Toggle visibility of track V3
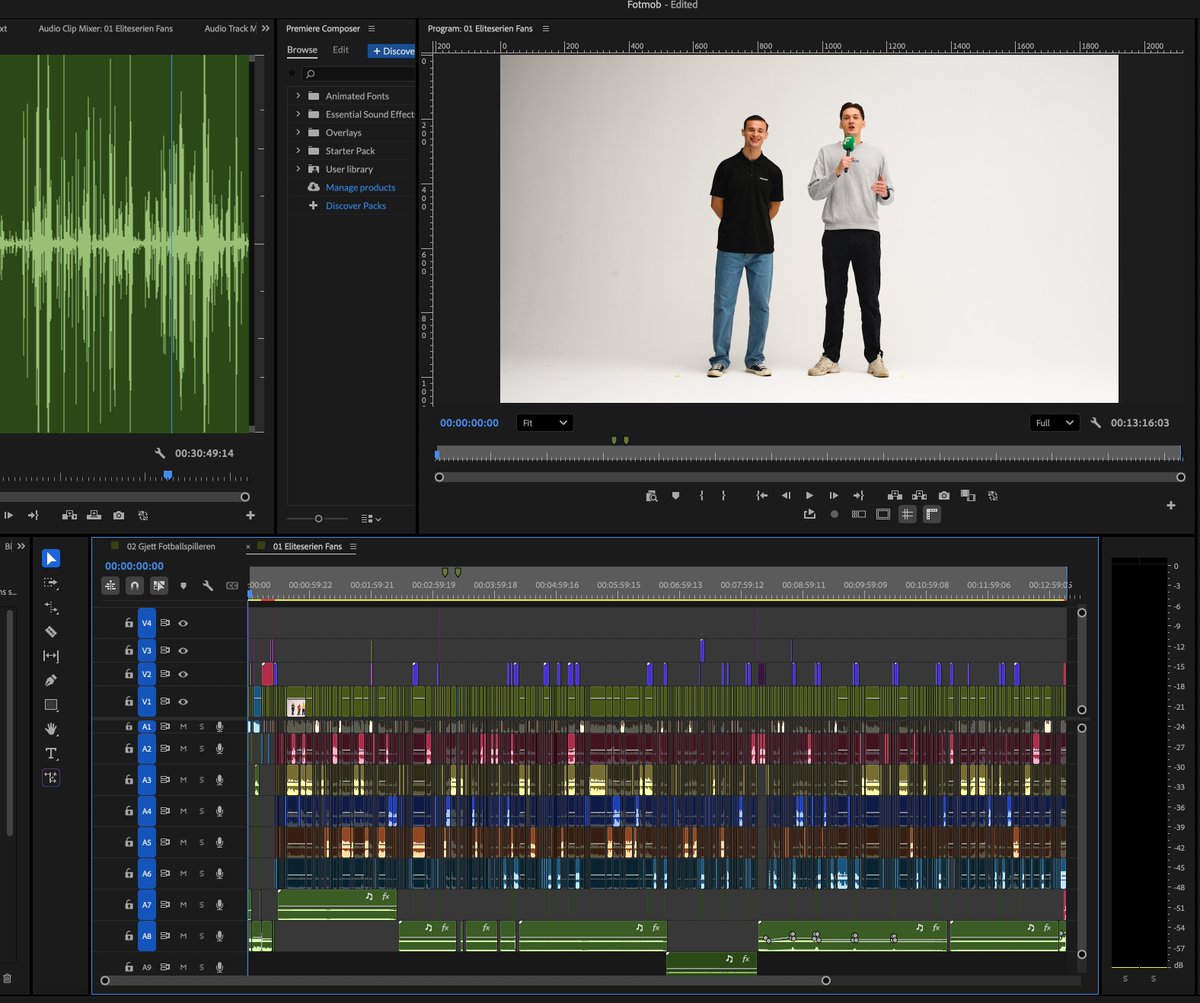This screenshot has height=1003, width=1200. coord(183,650)
